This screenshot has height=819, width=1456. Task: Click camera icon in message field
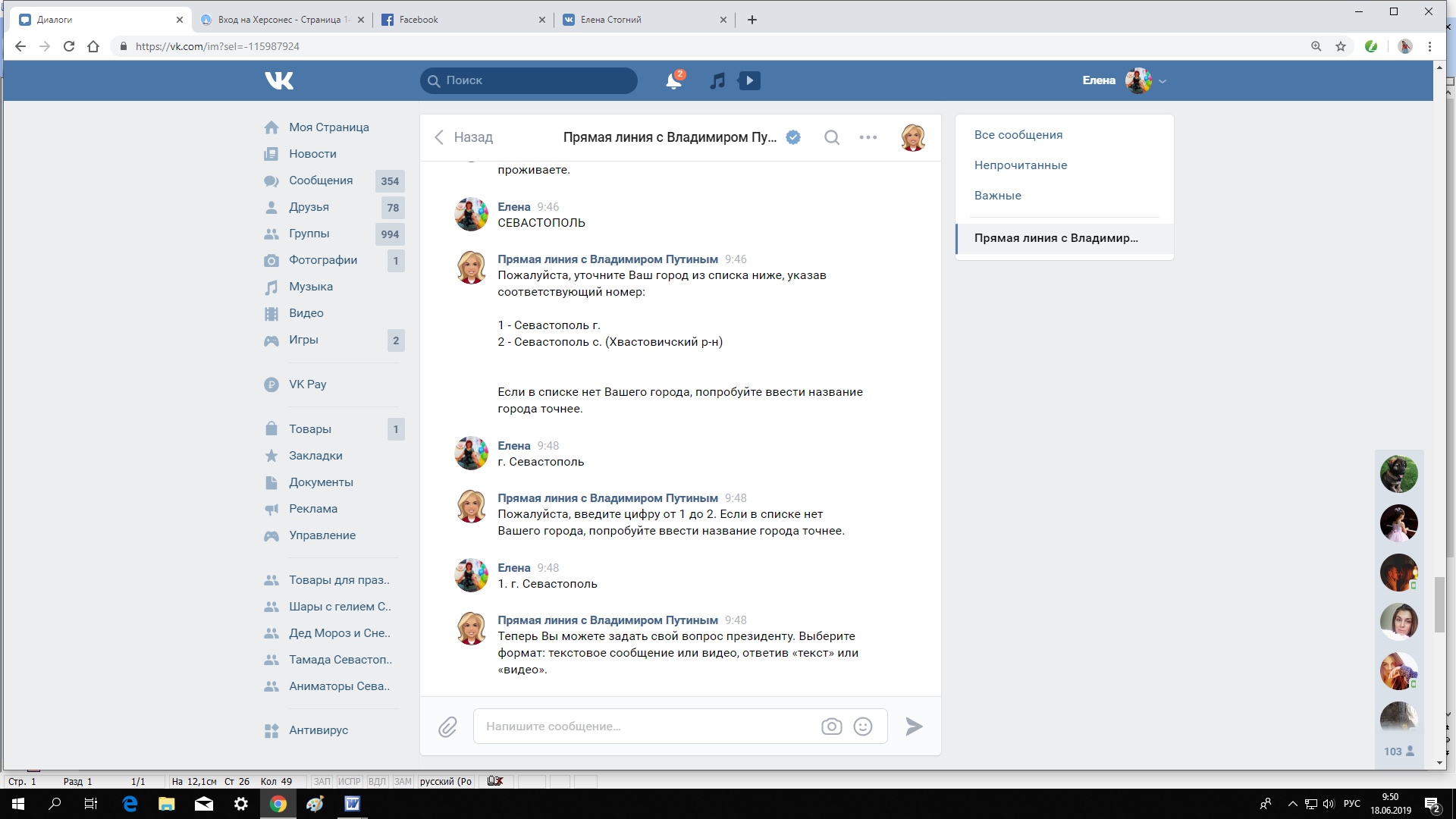point(831,726)
